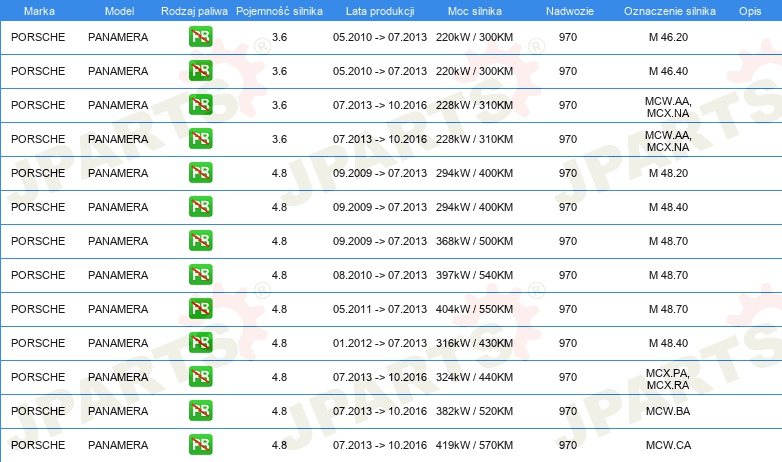Click the petrol fuel icon in the M 46.40 row
Screen dimensions: 782x462
pos(200,71)
